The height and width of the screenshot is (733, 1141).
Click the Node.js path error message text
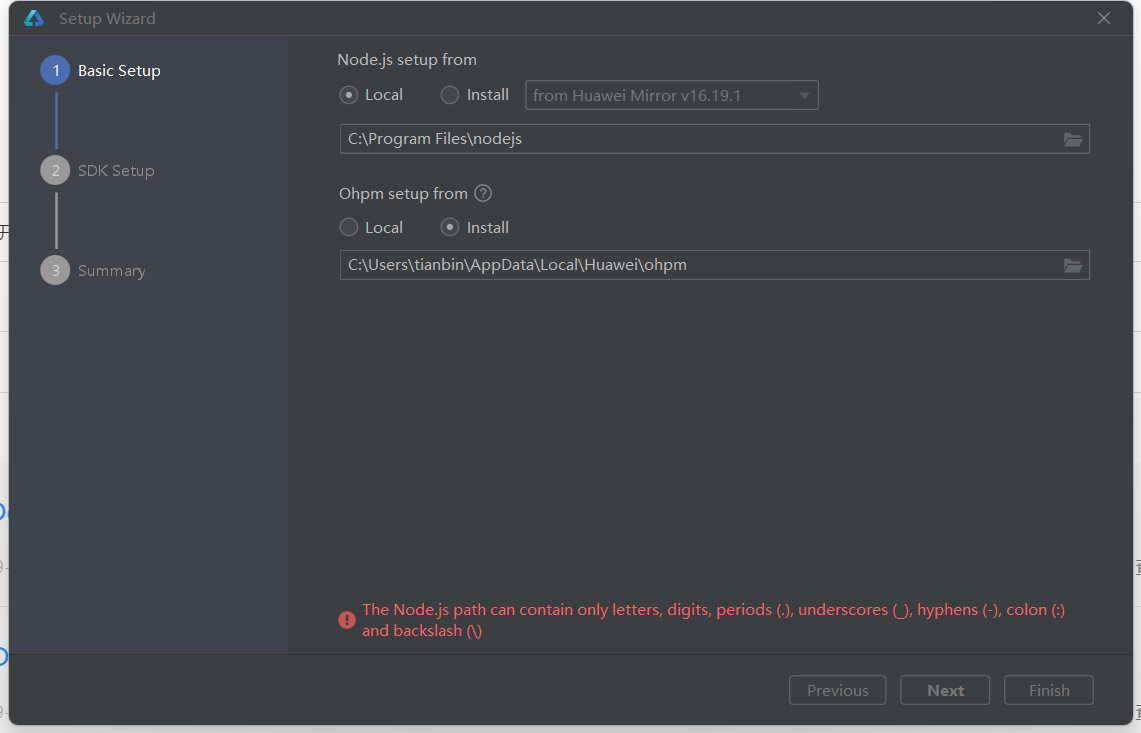[x=714, y=620]
